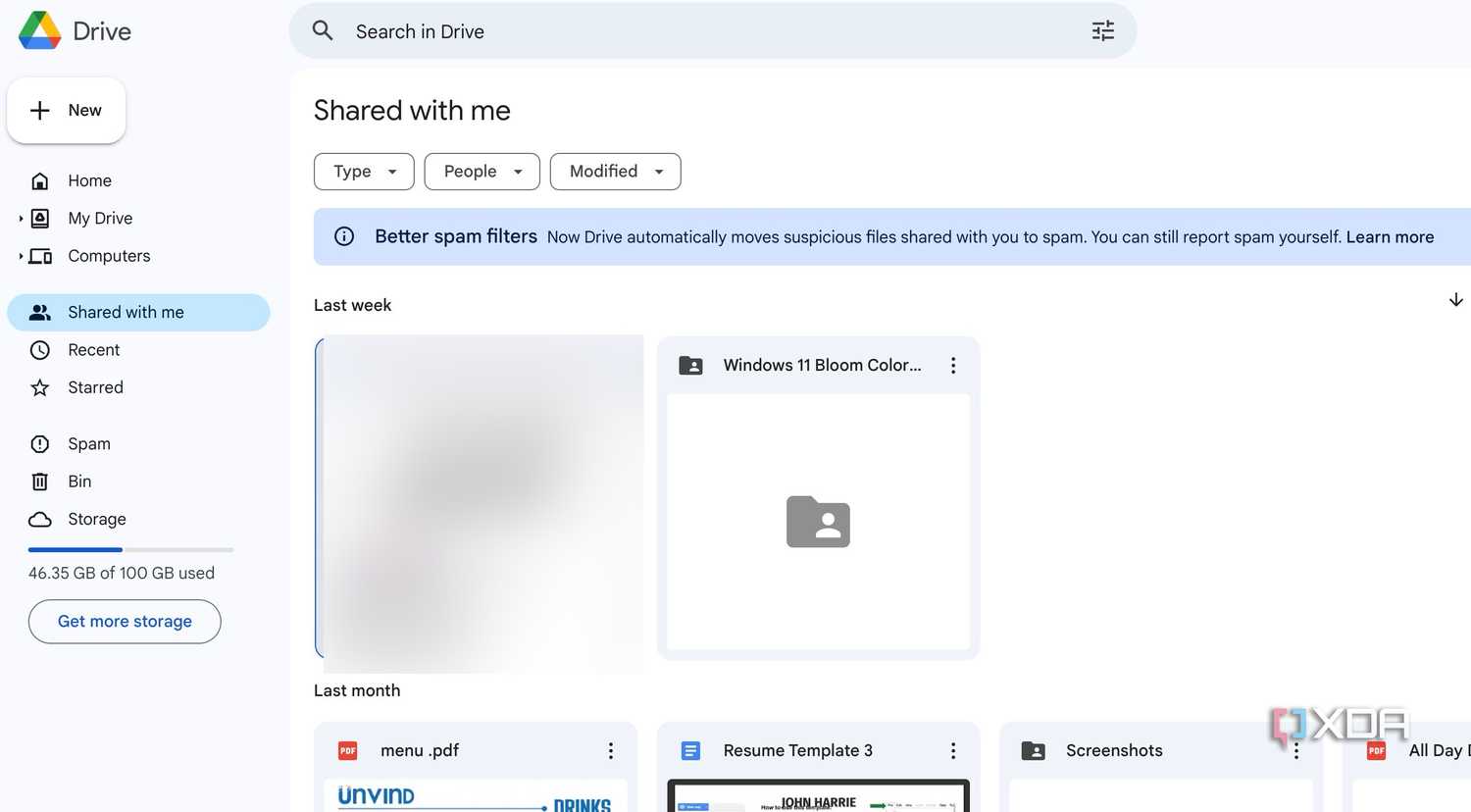
Task: Open more actions for menu .pdf
Action: 611,751
